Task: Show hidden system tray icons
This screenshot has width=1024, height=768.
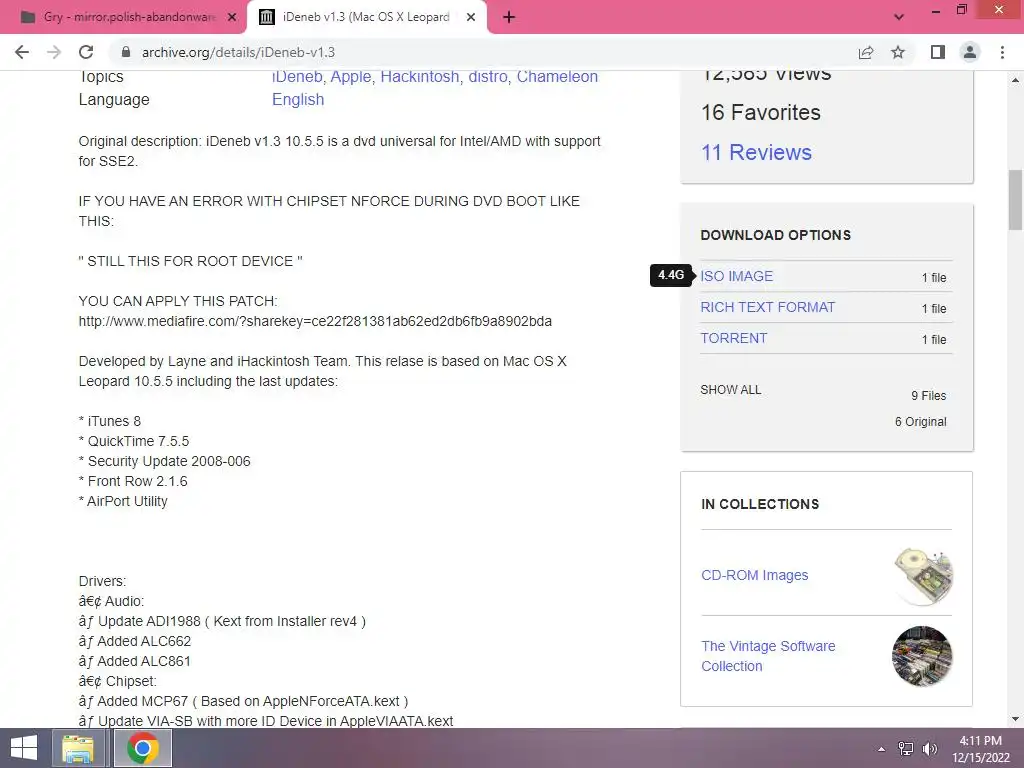Action: 882,749
